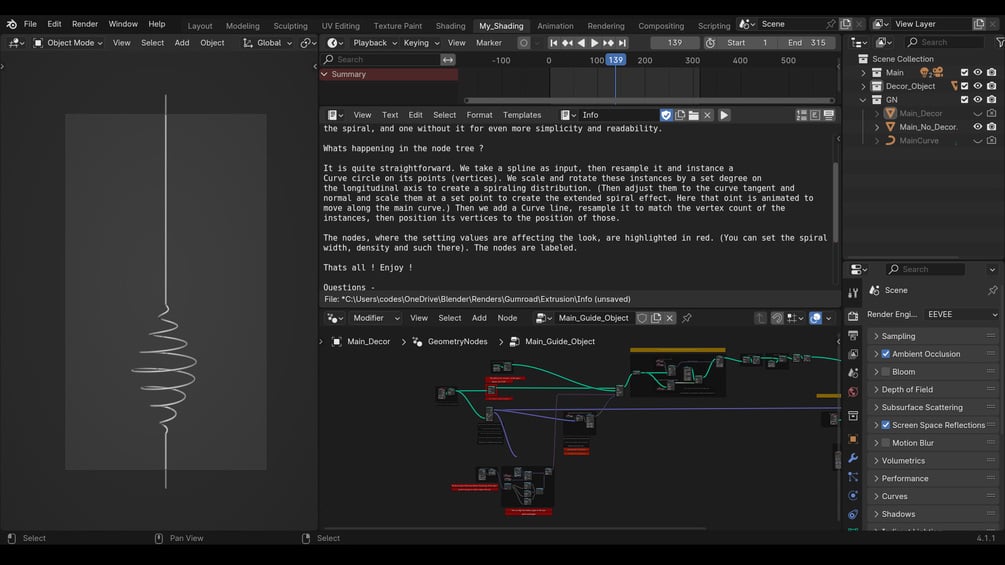The image size is (1005, 565).
Task: Open the Object Mode dropdown
Action: (x=68, y=43)
